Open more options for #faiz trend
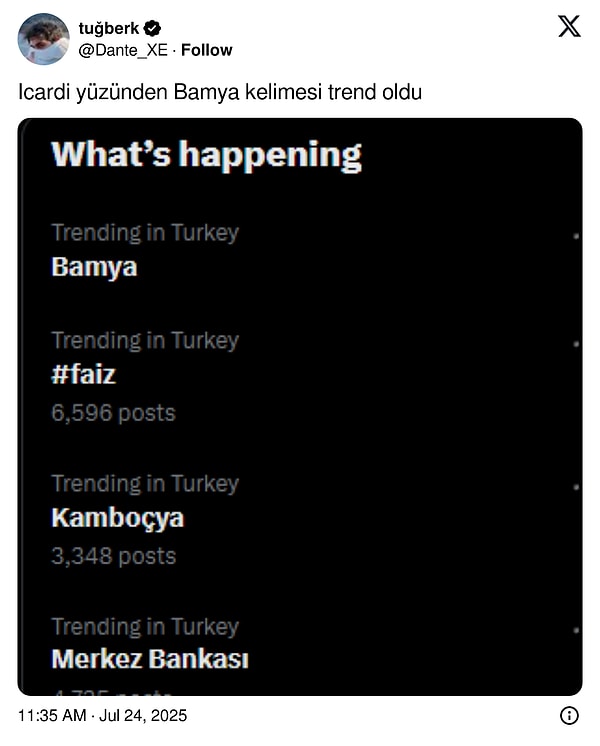The width and height of the screenshot is (600, 746). coord(577,344)
